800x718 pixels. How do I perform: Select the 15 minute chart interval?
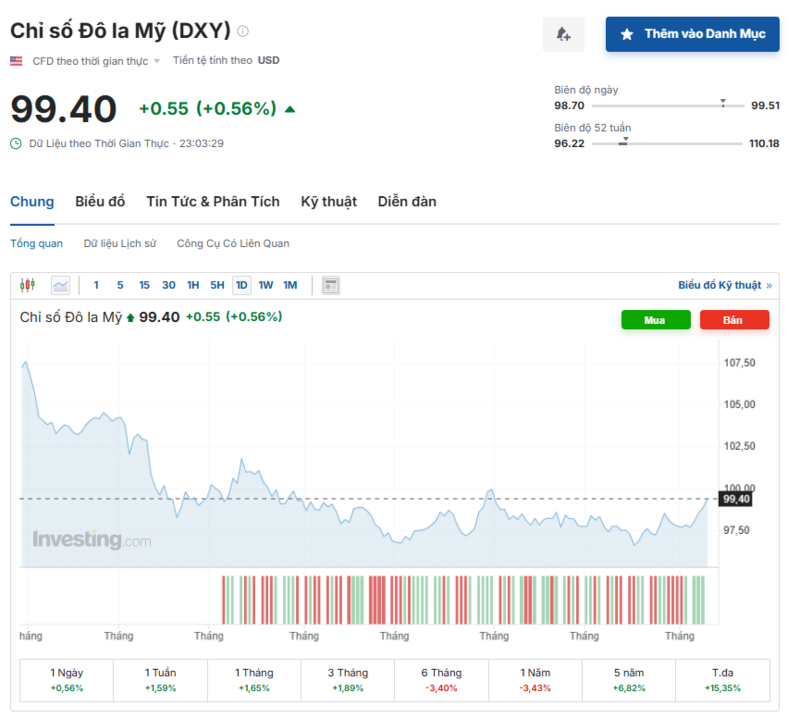[144, 286]
